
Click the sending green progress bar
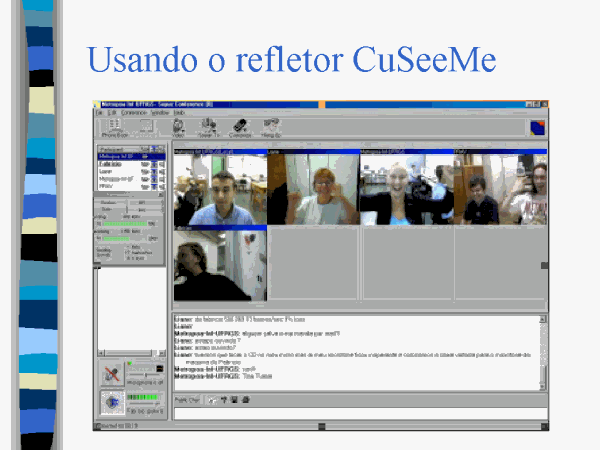pyautogui.click(x=125, y=224)
